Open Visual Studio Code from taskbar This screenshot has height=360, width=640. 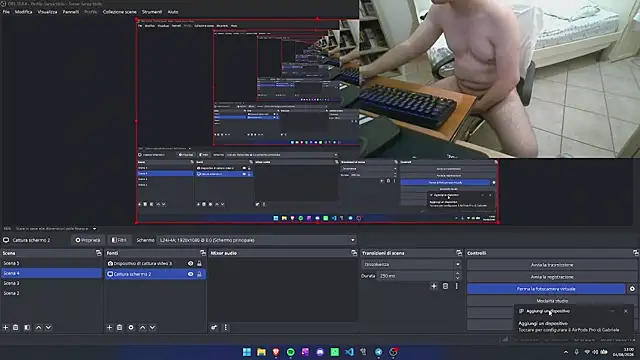[349, 352]
